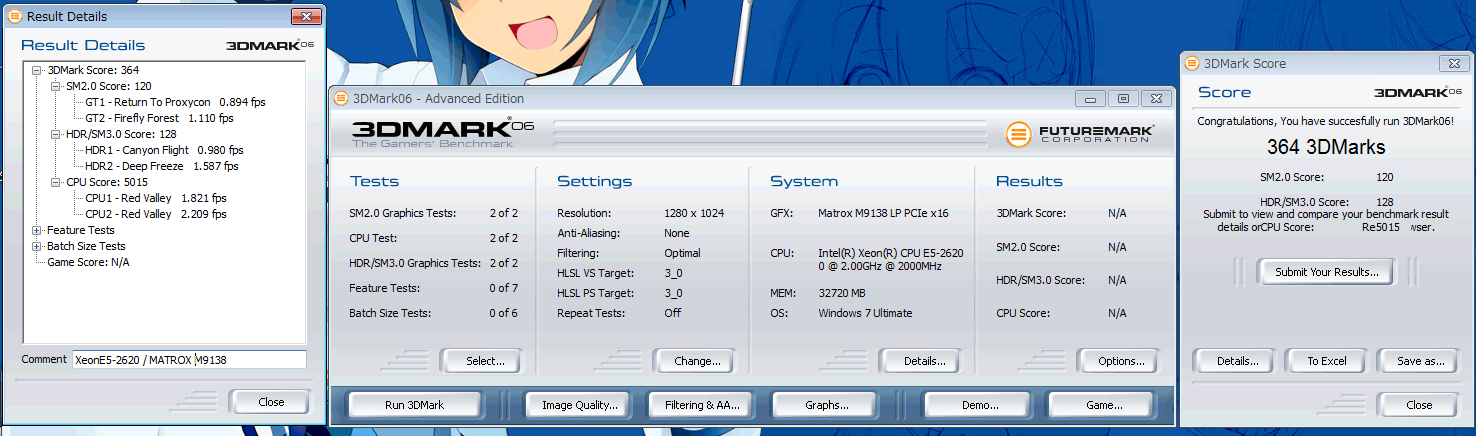This screenshot has height=436, width=1476.
Task: Click the 3DMark06 logo in main window
Action: click(443, 132)
